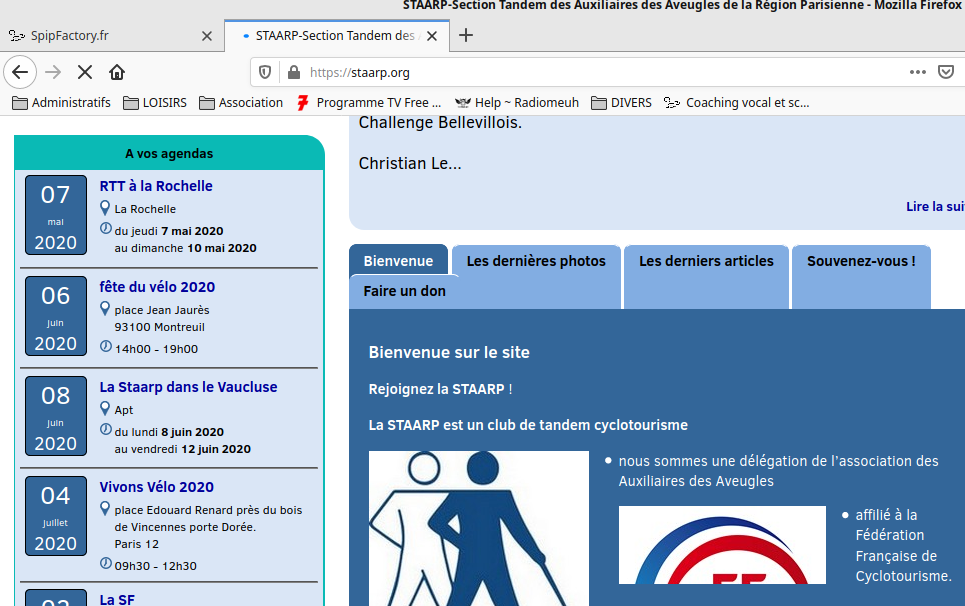The width and height of the screenshot is (965, 606).
Task: Open the Souvenez-vous ! tab
Action: (x=861, y=261)
